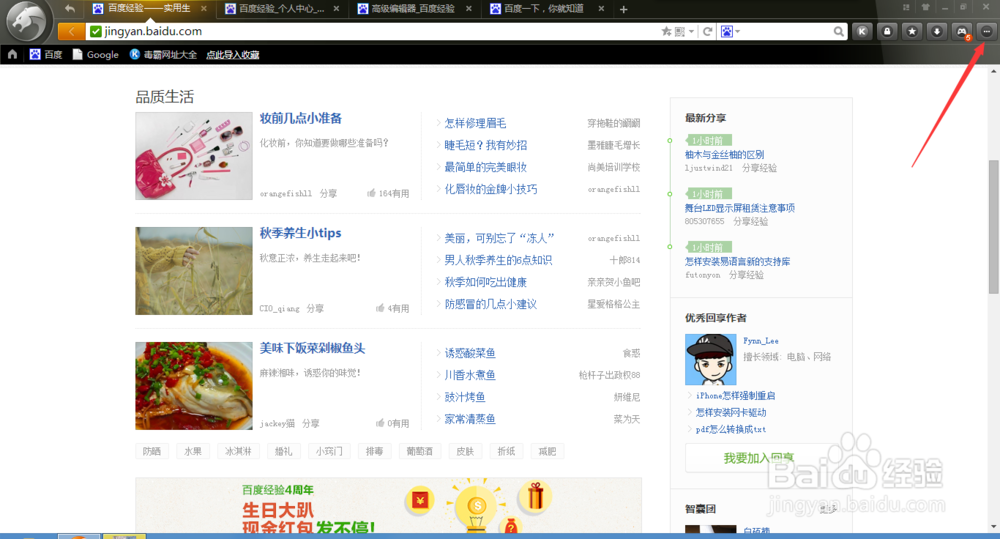Open 怎样修理眉毛 link

[475, 123]
